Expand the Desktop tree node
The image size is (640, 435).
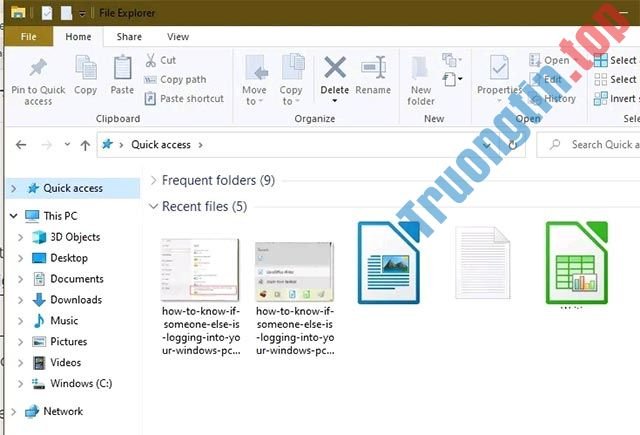tap(20, 258)
